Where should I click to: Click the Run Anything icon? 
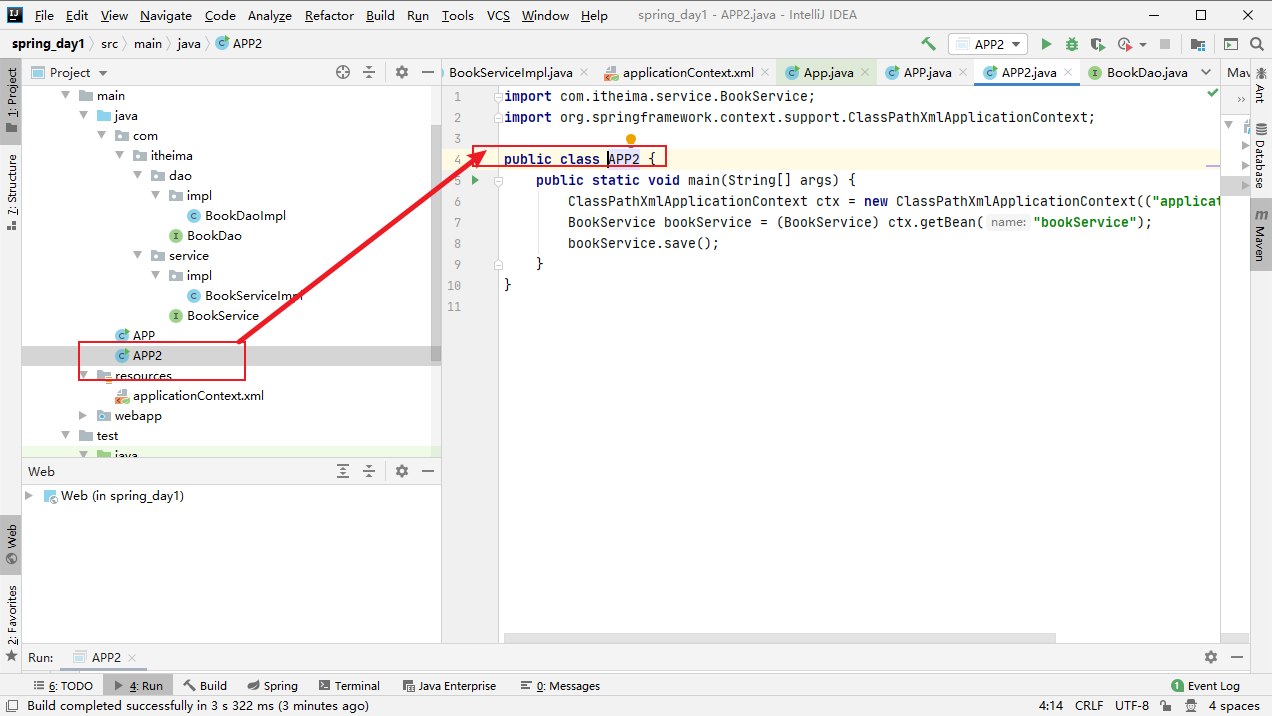[1230, 44]
